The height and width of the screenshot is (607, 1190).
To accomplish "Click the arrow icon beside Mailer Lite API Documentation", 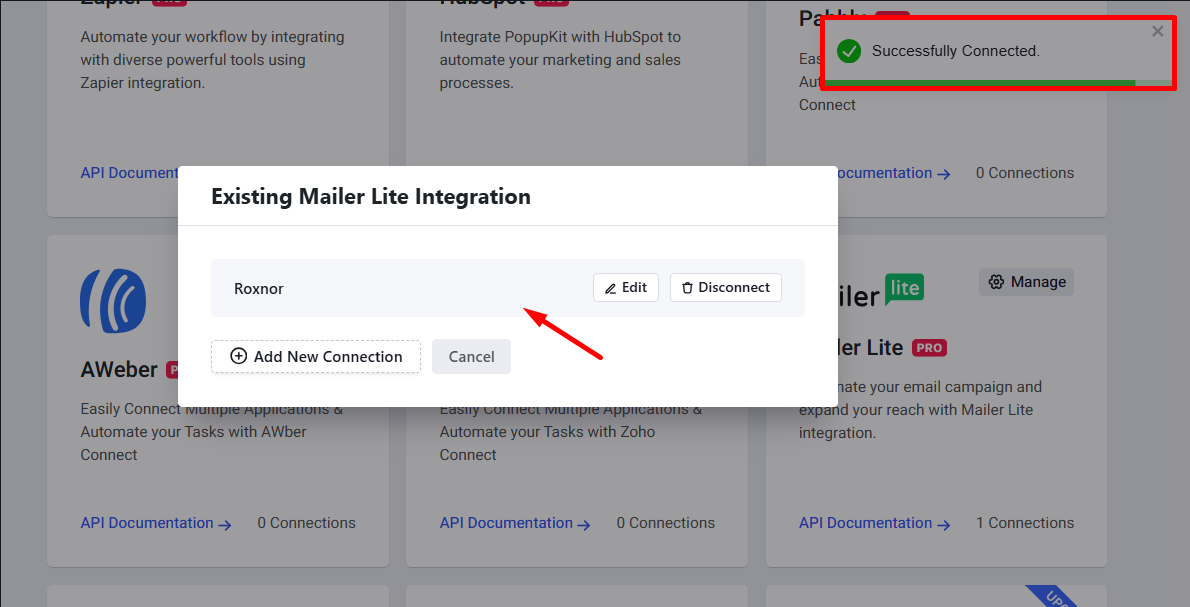I will tap(944, 524).
